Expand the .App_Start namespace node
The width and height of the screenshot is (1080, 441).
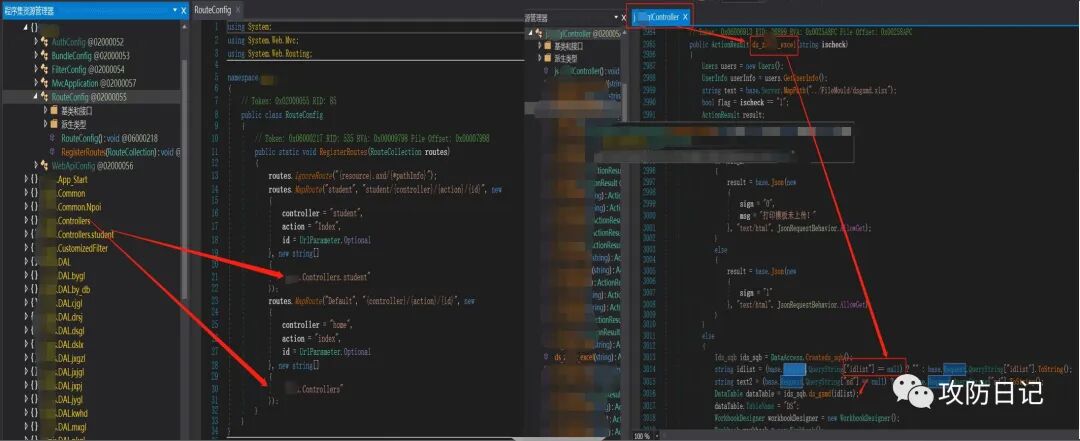pos(26,180)
